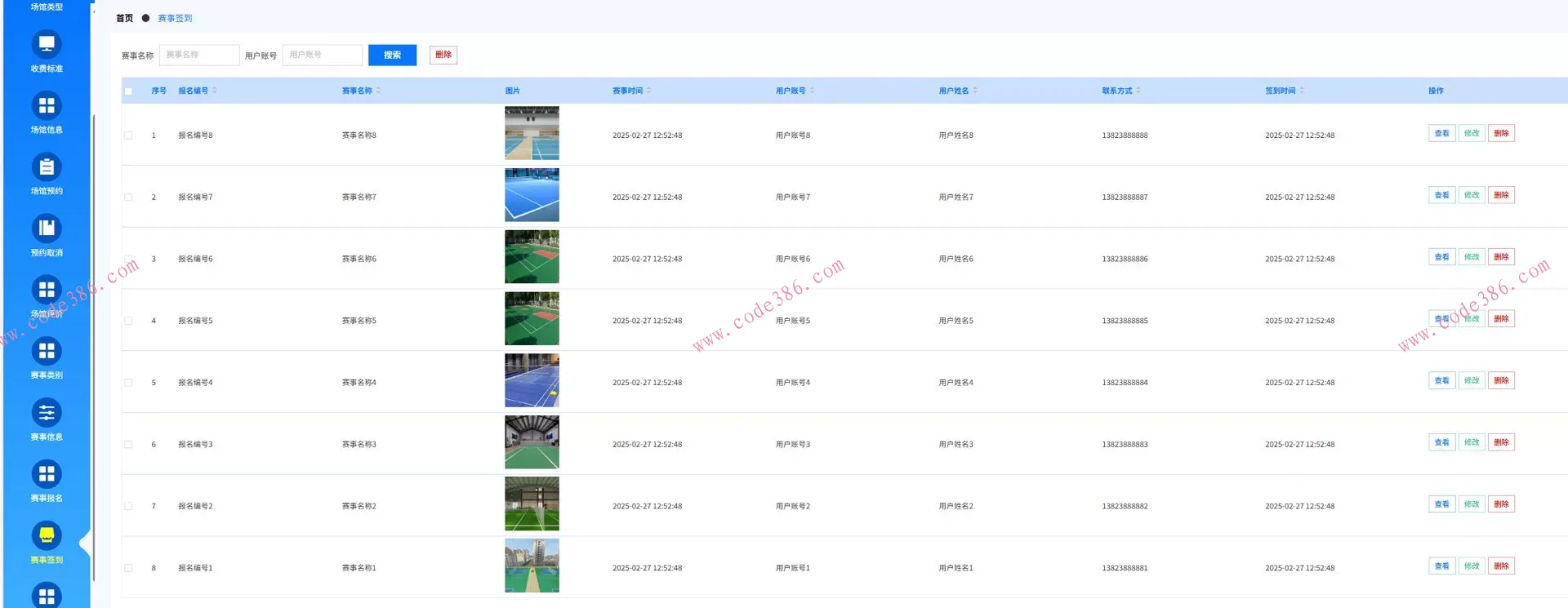Open the 赛事报名 sidebar icon

pyautogui.click(x=47, y=474)
